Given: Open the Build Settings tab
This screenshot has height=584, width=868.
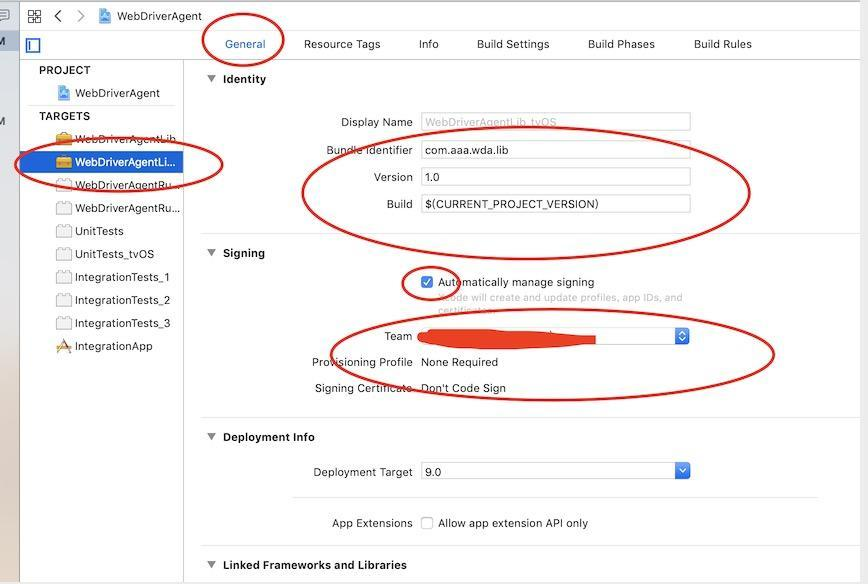Looking at the screenshot, I should click(x=513, y=44).
